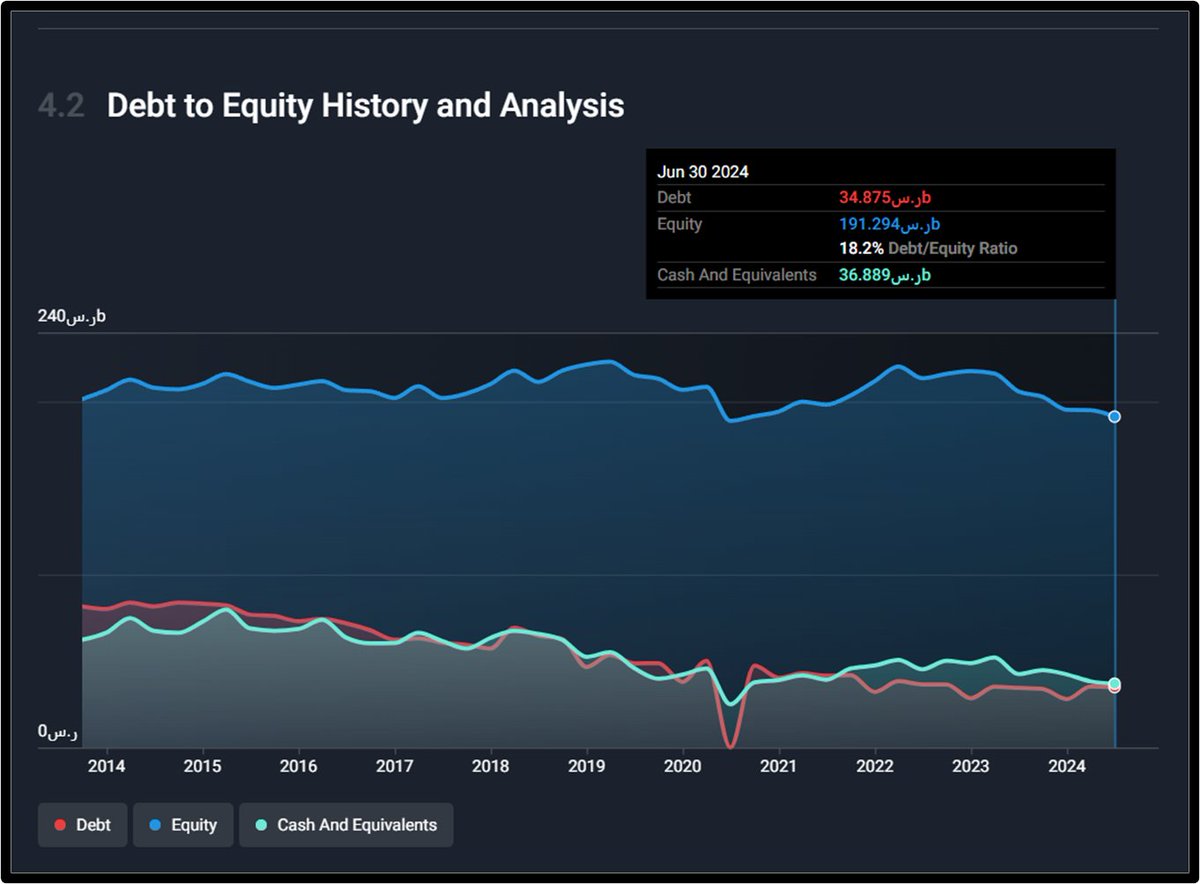Toggle the Equity series legend button
The image size is (1200, 884).
tap(183, 825)
